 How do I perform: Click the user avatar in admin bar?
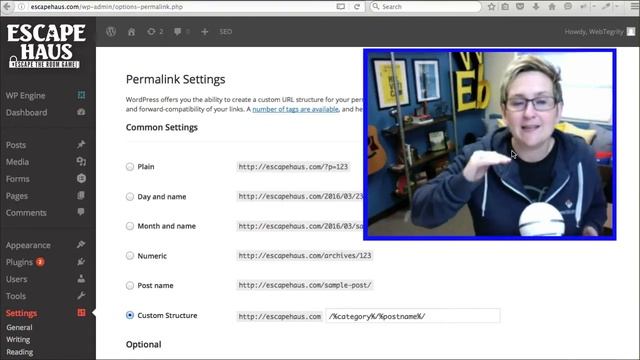point(631,31)
